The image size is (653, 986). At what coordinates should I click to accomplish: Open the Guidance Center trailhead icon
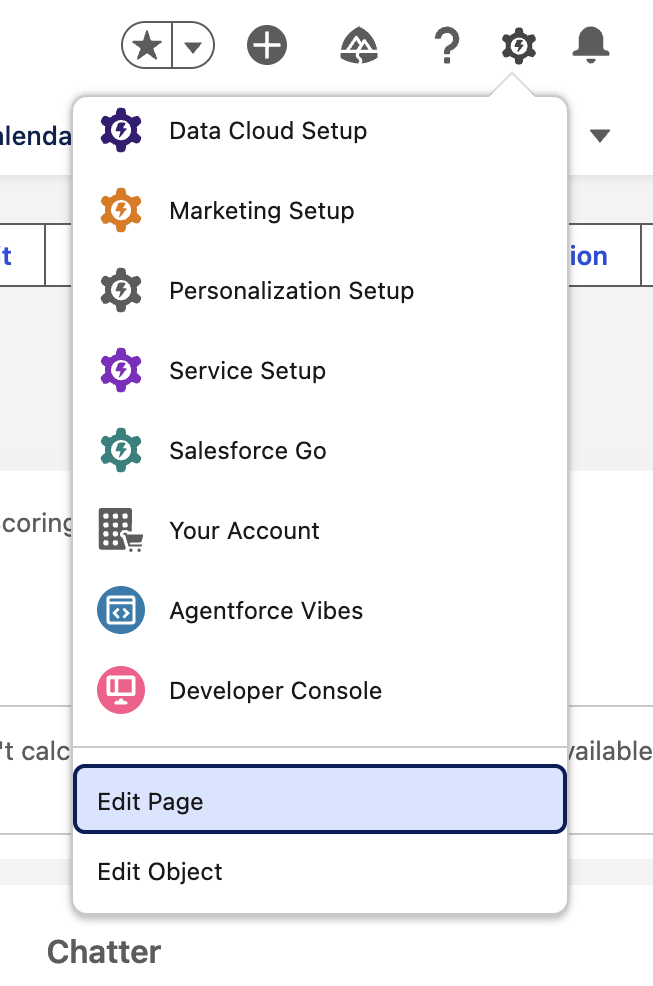(x=358, y=45)
